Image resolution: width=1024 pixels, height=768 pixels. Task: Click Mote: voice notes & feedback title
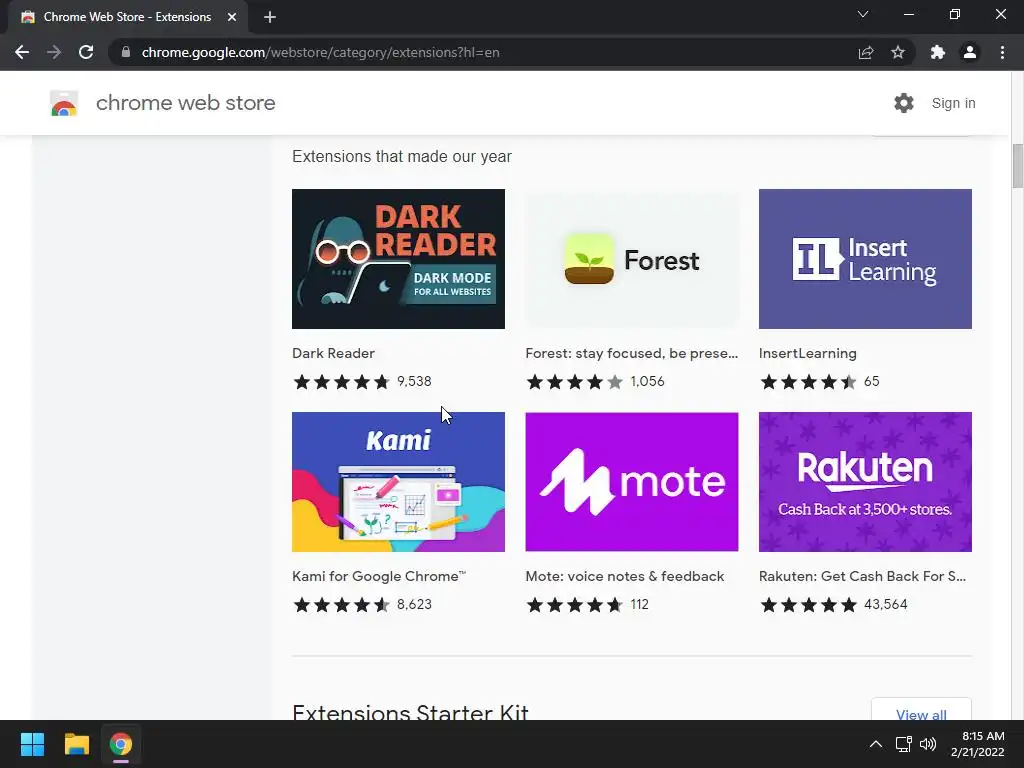click(625, 577)
